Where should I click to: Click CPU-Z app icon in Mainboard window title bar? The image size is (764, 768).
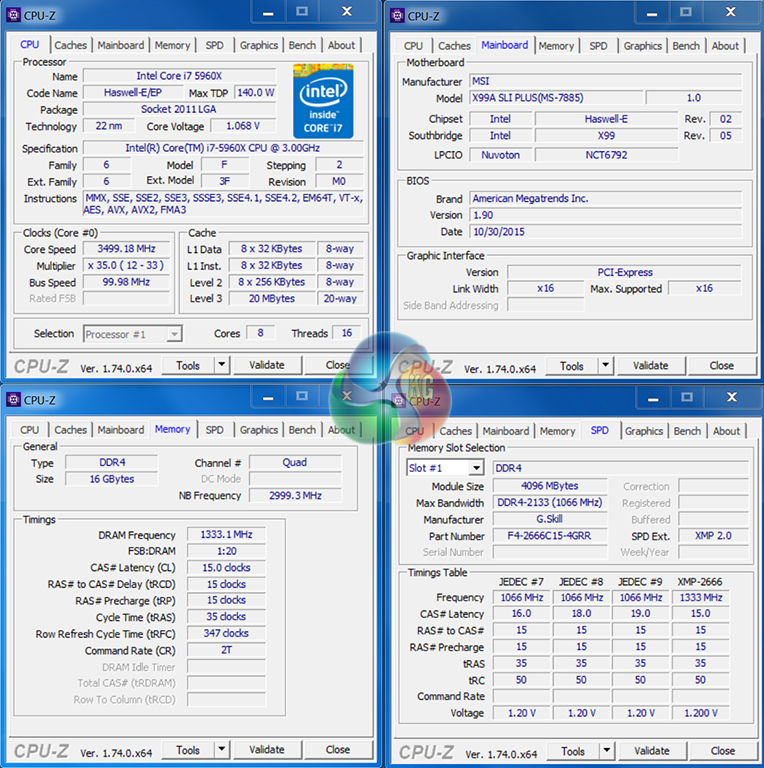[397, 16]
